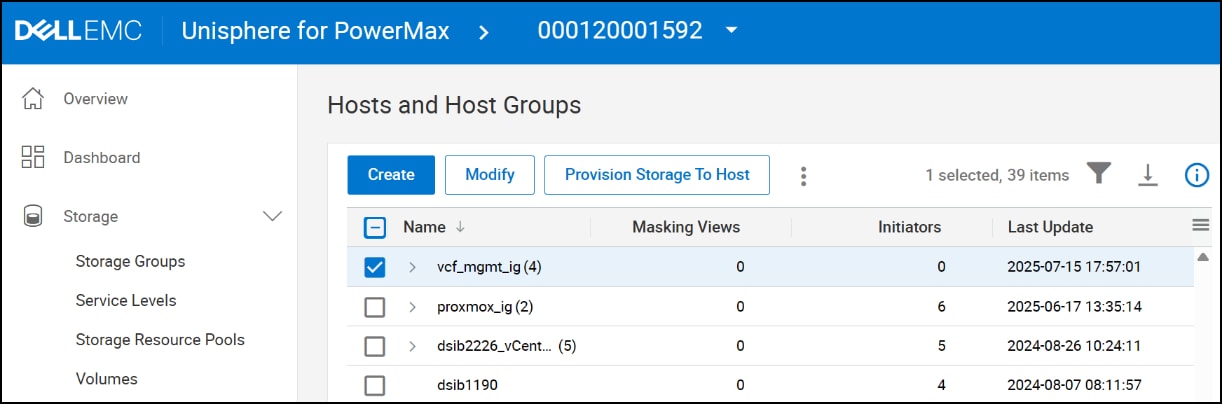Viewport: 1222px width, 404px height.
Task: Open Storage Resource Pools page
Action: point(160,340)
